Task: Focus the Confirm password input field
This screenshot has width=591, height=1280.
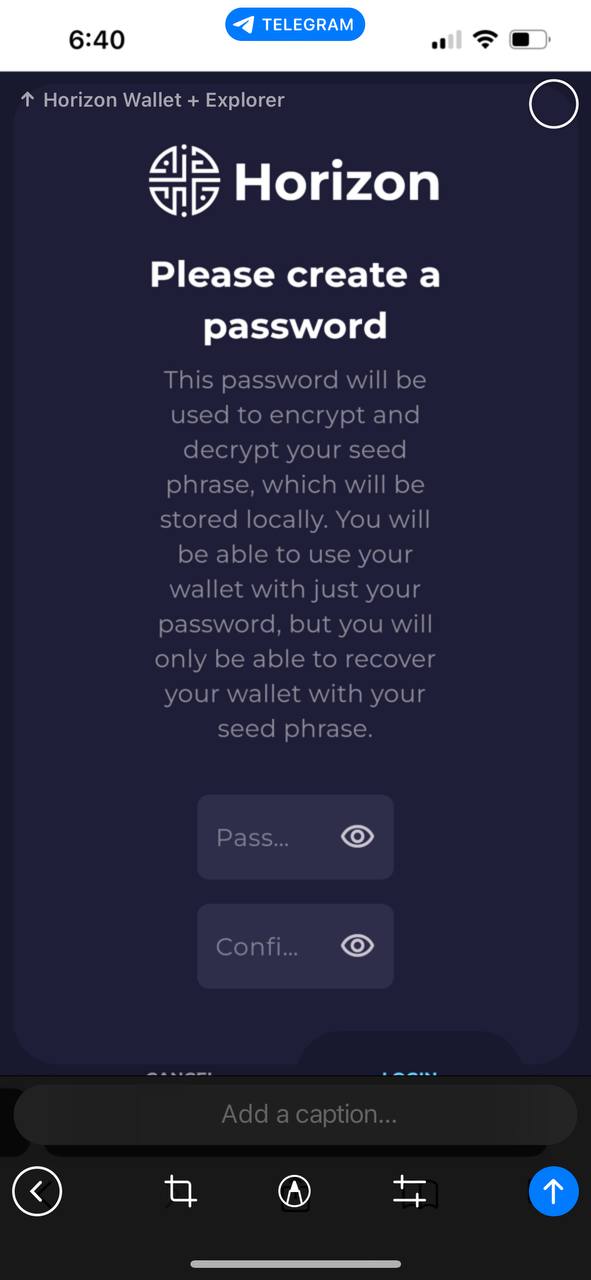Action: 295,946
